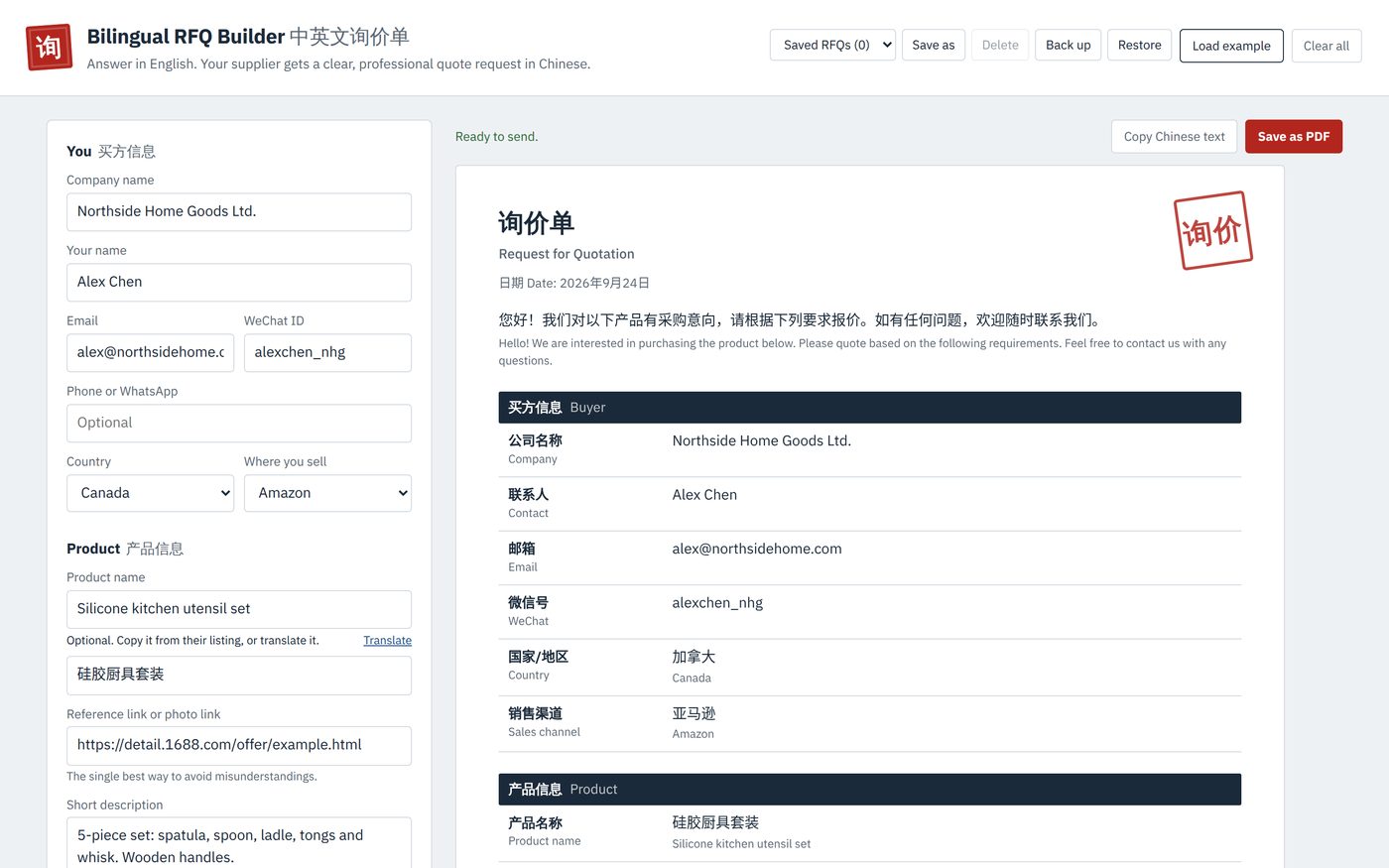
Task: Click 'alexchen_nhg' in the preview table
Action: tap(717, 603)
